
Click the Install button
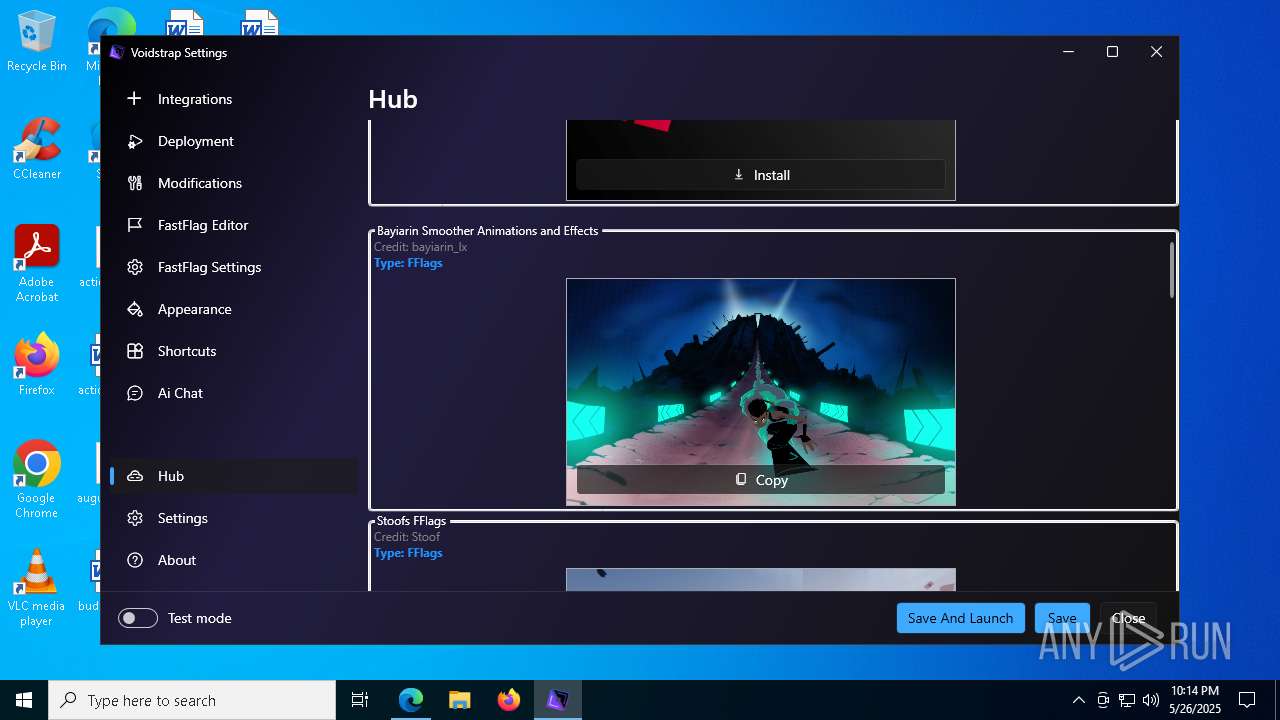[x=761, y=175]
